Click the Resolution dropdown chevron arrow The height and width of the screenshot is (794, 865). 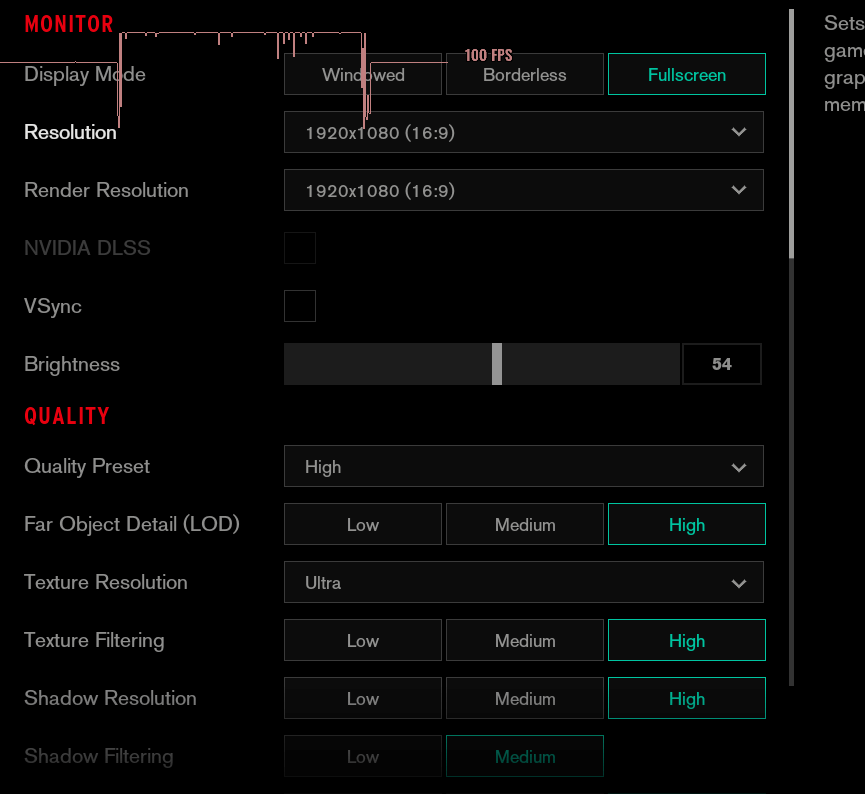coord(739,132)
